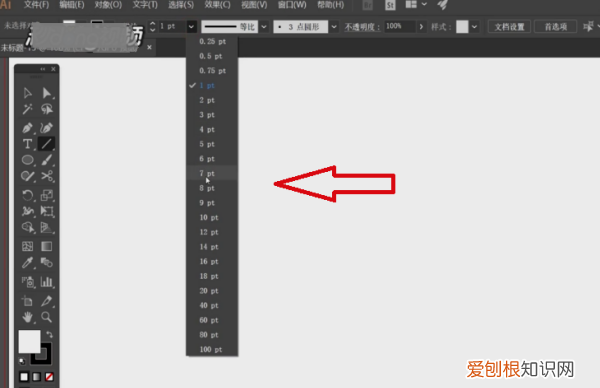
Task: Swap fill and stroke colors
Action: (x=49, y=334)
